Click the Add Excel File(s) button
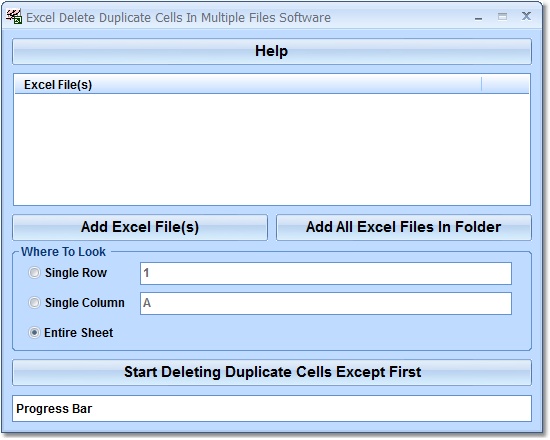 tap(140, 227)
